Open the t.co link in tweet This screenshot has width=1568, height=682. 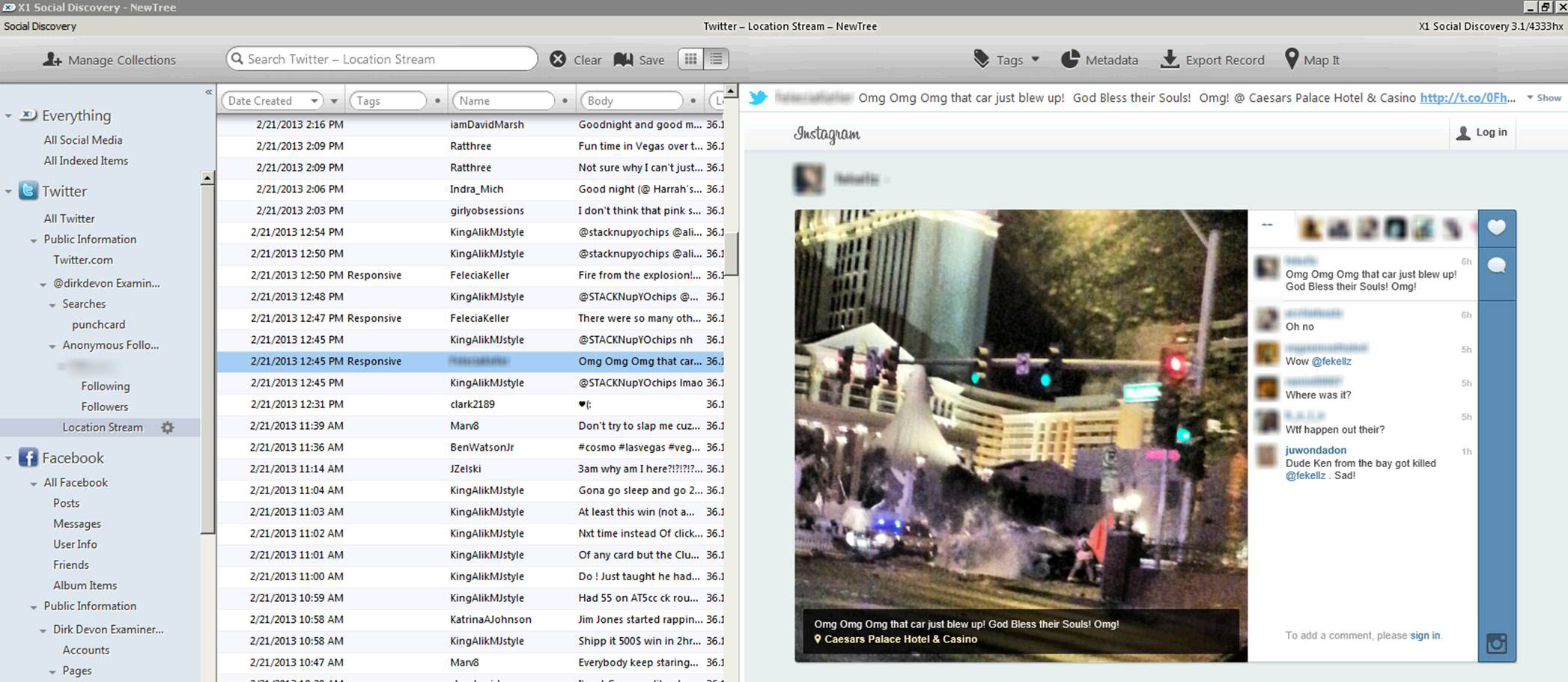click(1468, 97)
